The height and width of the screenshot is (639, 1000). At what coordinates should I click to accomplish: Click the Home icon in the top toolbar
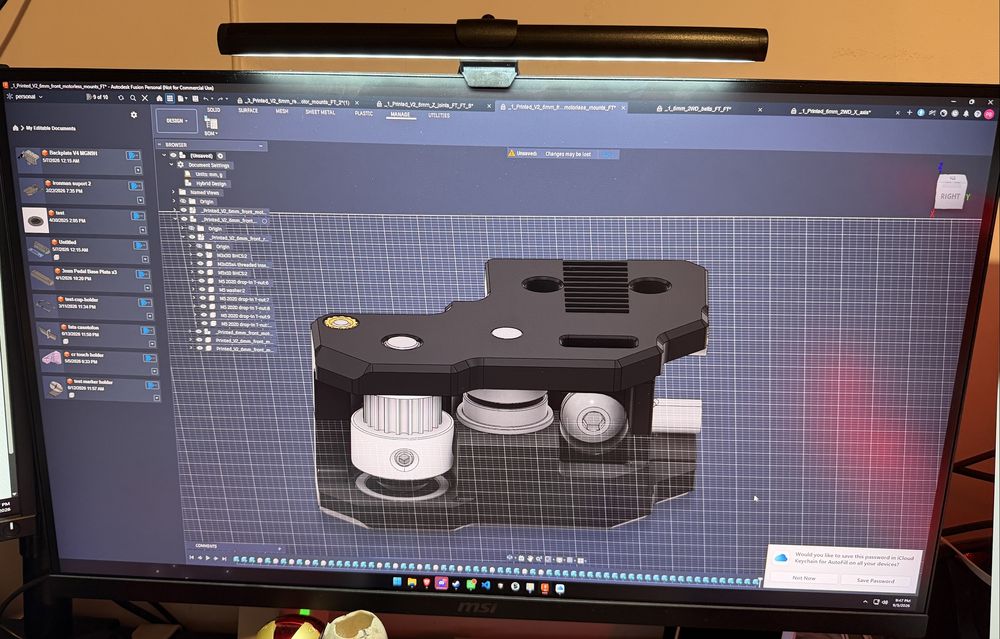tap(159, 98)
